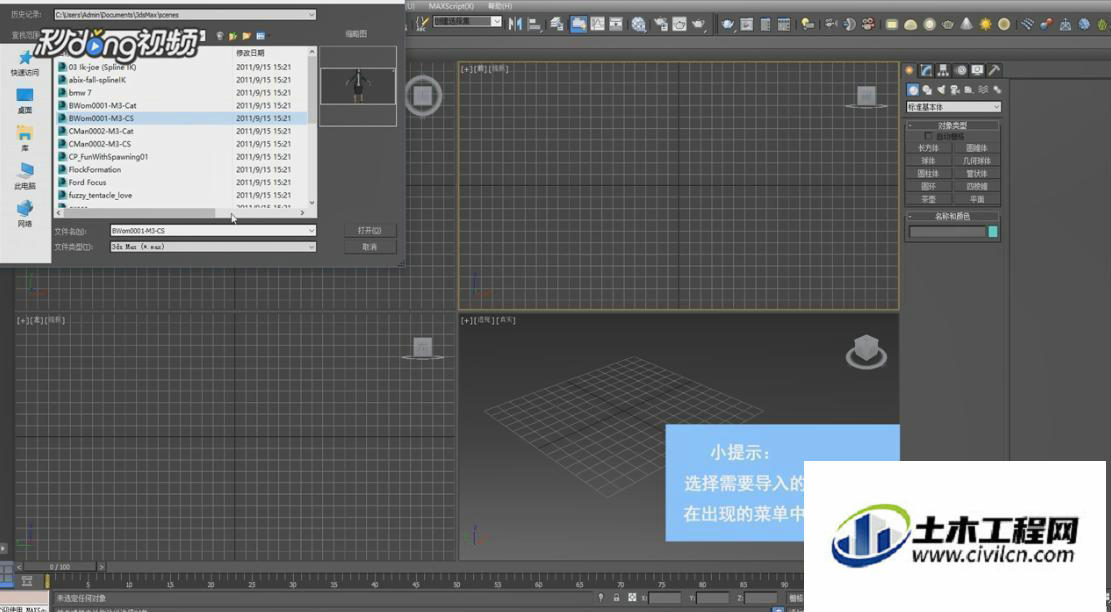Select file Ford Focus
1111x612 pixels.
82,182
